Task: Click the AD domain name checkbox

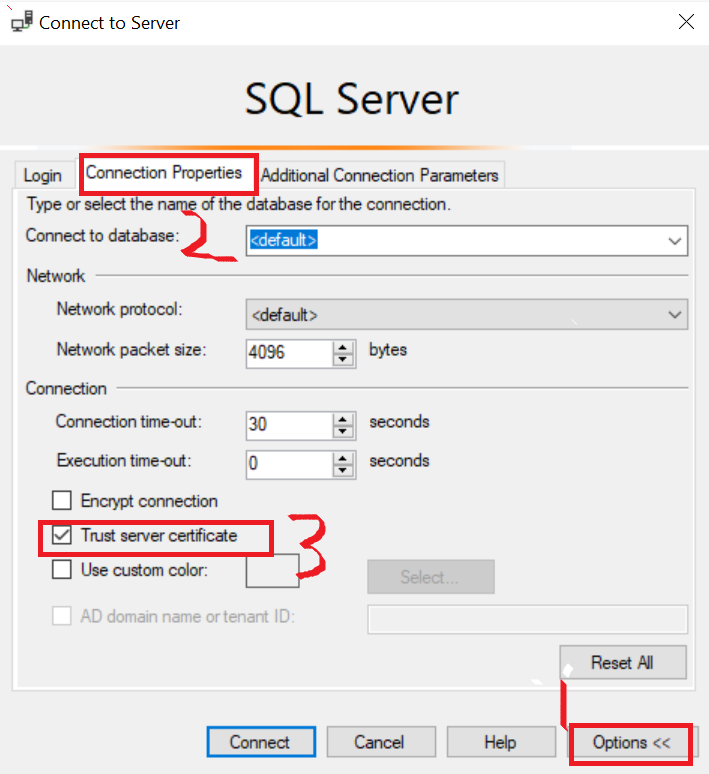Action: tap(62, 616)
